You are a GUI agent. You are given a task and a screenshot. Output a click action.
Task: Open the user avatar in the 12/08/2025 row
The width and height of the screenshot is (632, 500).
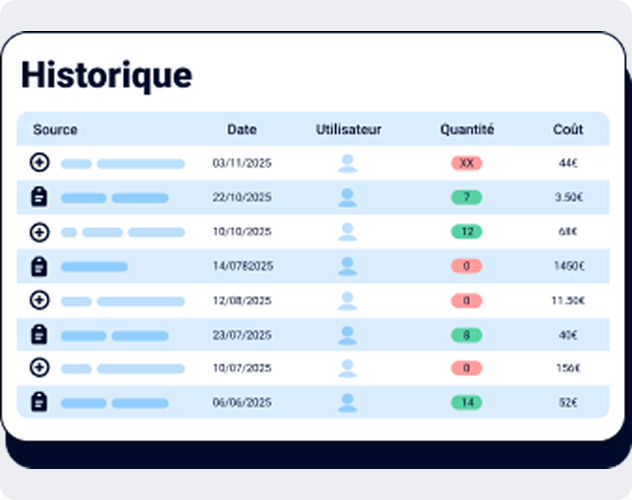point(347,301)
